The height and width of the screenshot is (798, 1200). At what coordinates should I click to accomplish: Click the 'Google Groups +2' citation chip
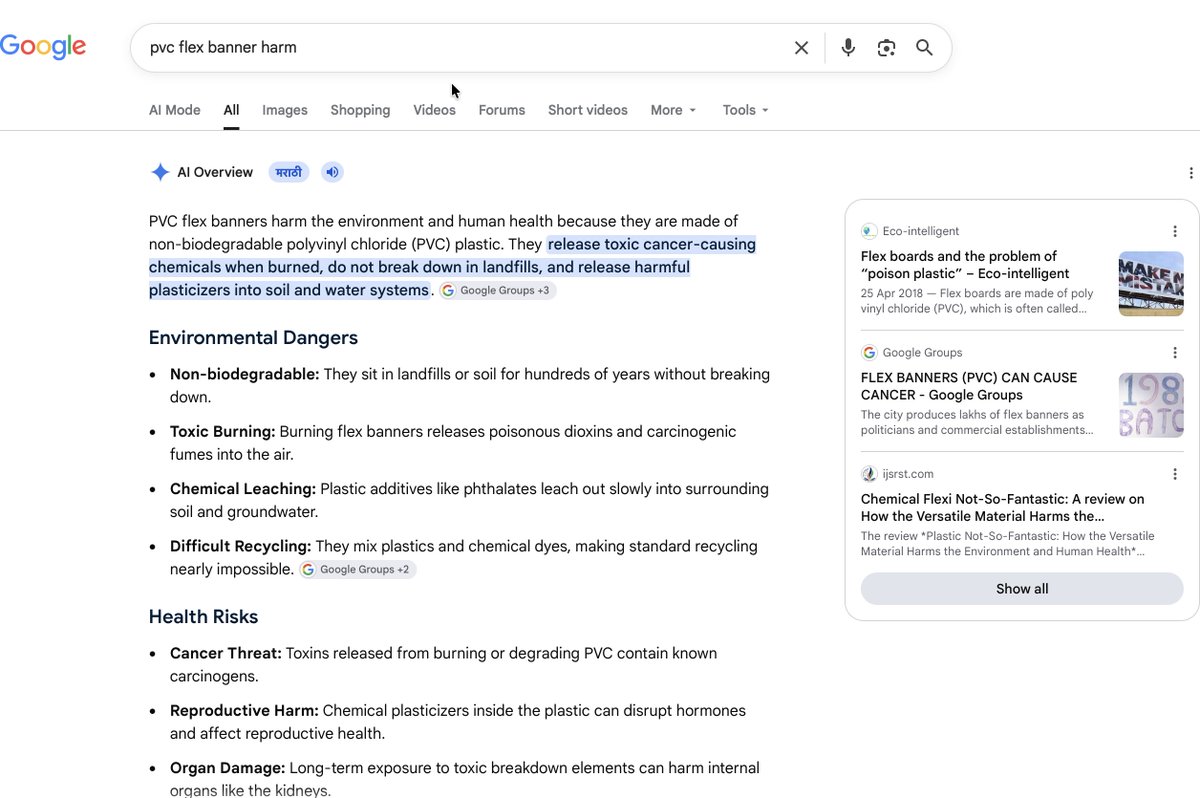357,570
